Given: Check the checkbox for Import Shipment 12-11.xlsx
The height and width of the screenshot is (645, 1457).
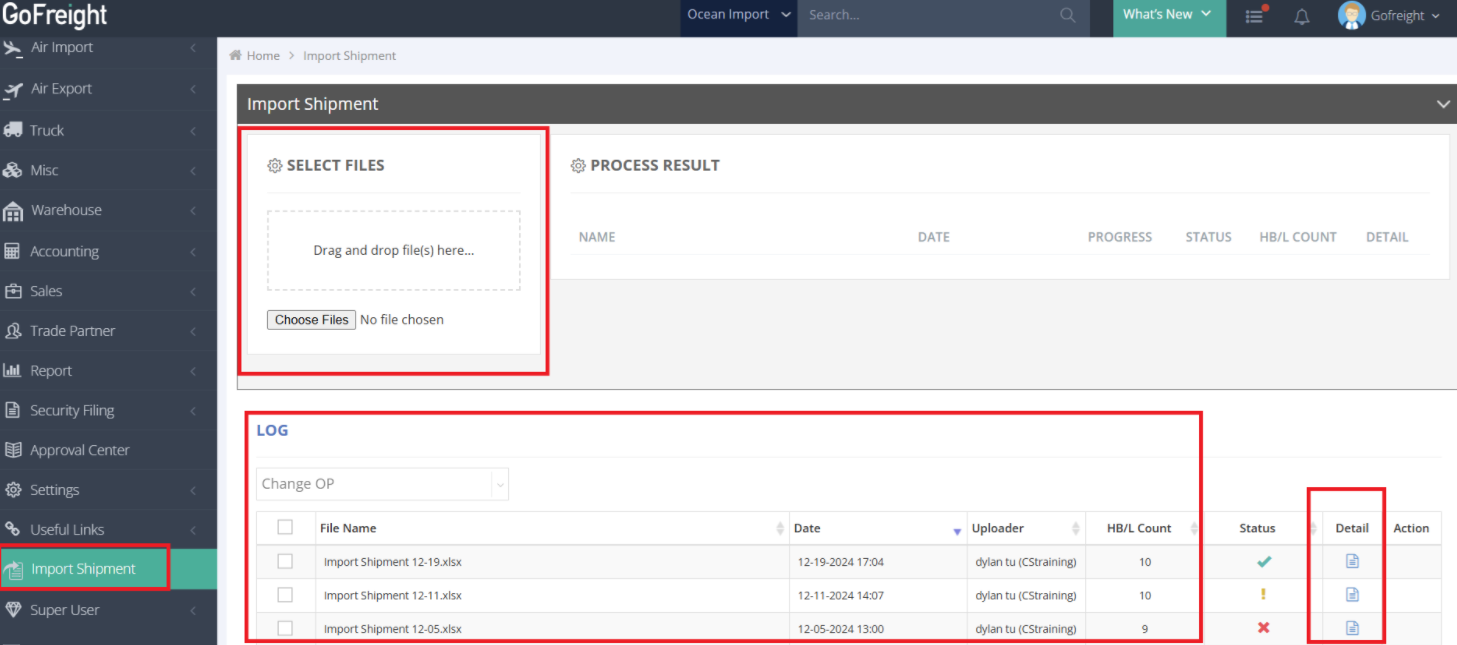Looking at the screenshot, I should coord(285,595).
